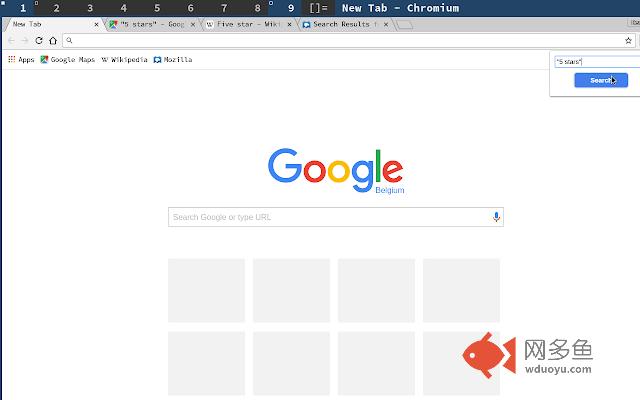640x400 pixels.
Task: Open the Apps grid bookmark
Action: 21,60
